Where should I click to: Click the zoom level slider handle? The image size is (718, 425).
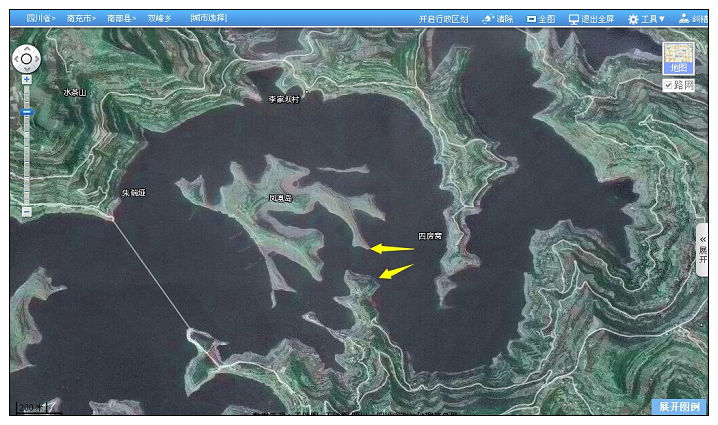27,112
